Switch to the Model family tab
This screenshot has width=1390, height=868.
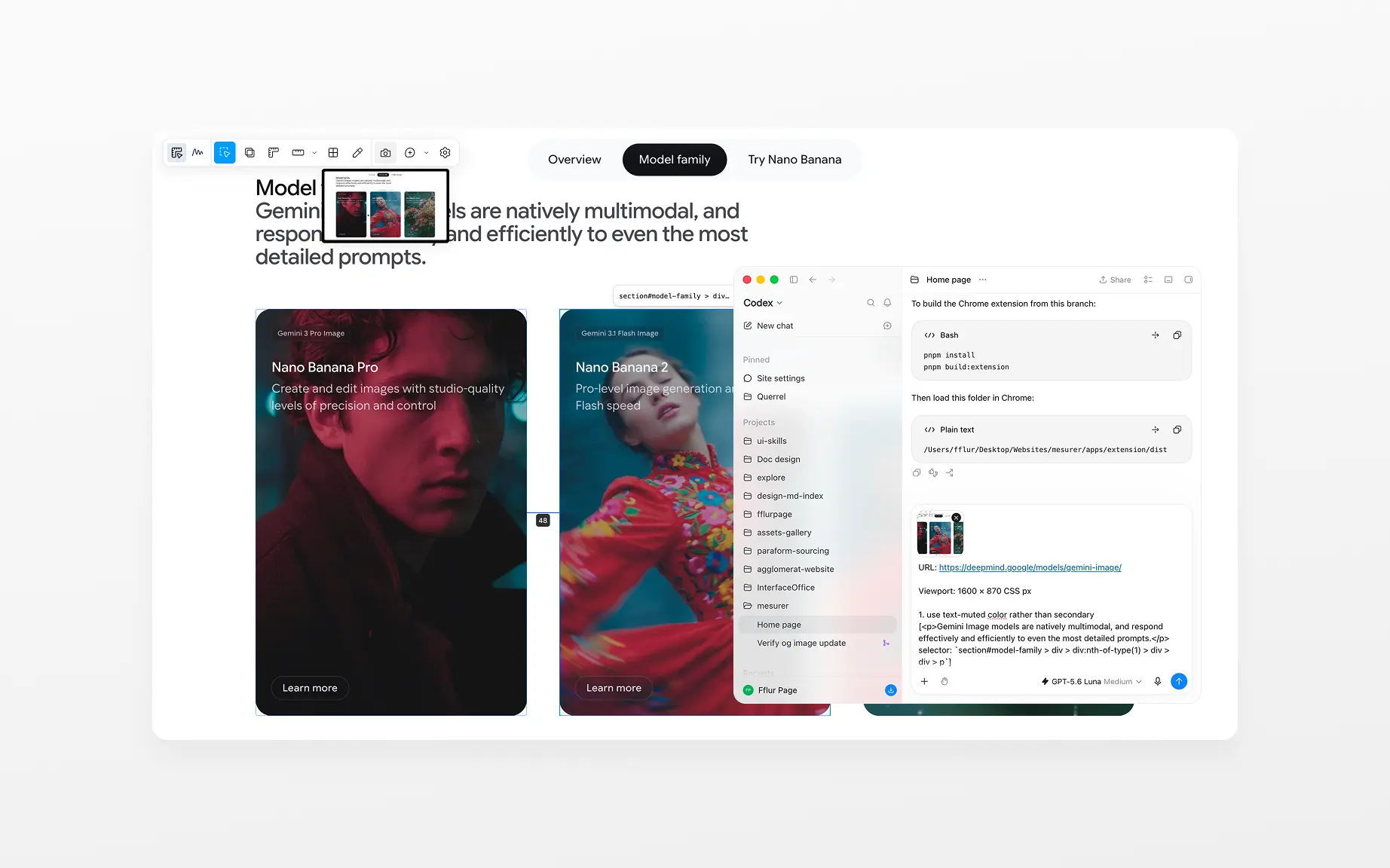(675, 160)
